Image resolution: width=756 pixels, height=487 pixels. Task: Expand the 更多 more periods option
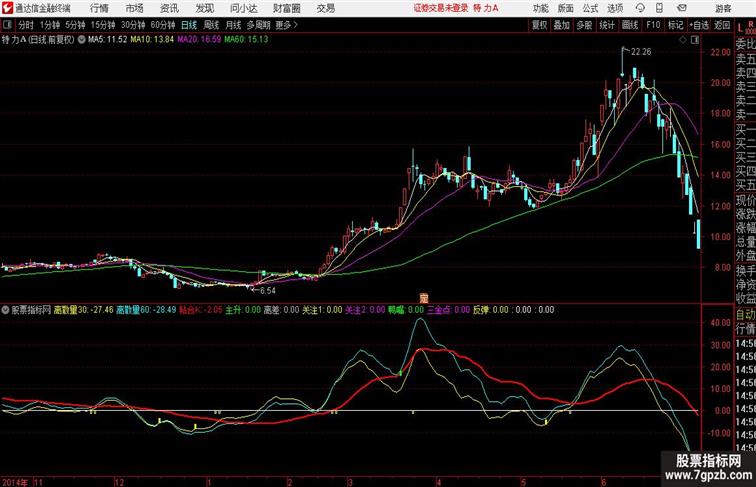286,25
